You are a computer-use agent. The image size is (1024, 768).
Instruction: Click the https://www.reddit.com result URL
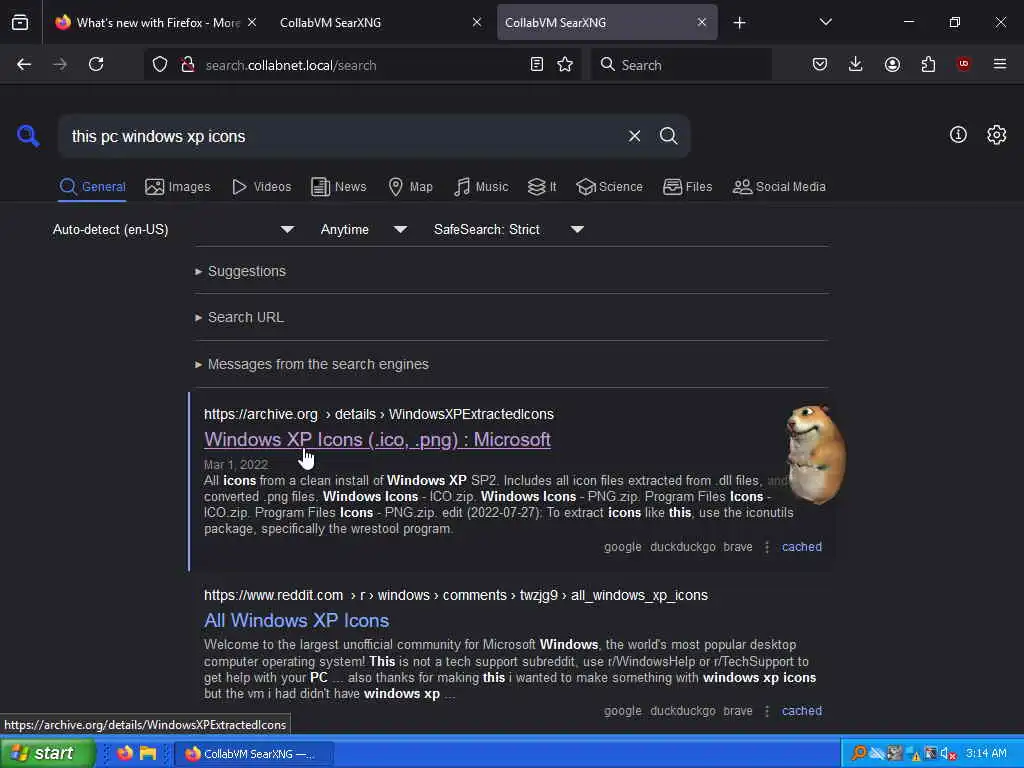pos(456,596)
